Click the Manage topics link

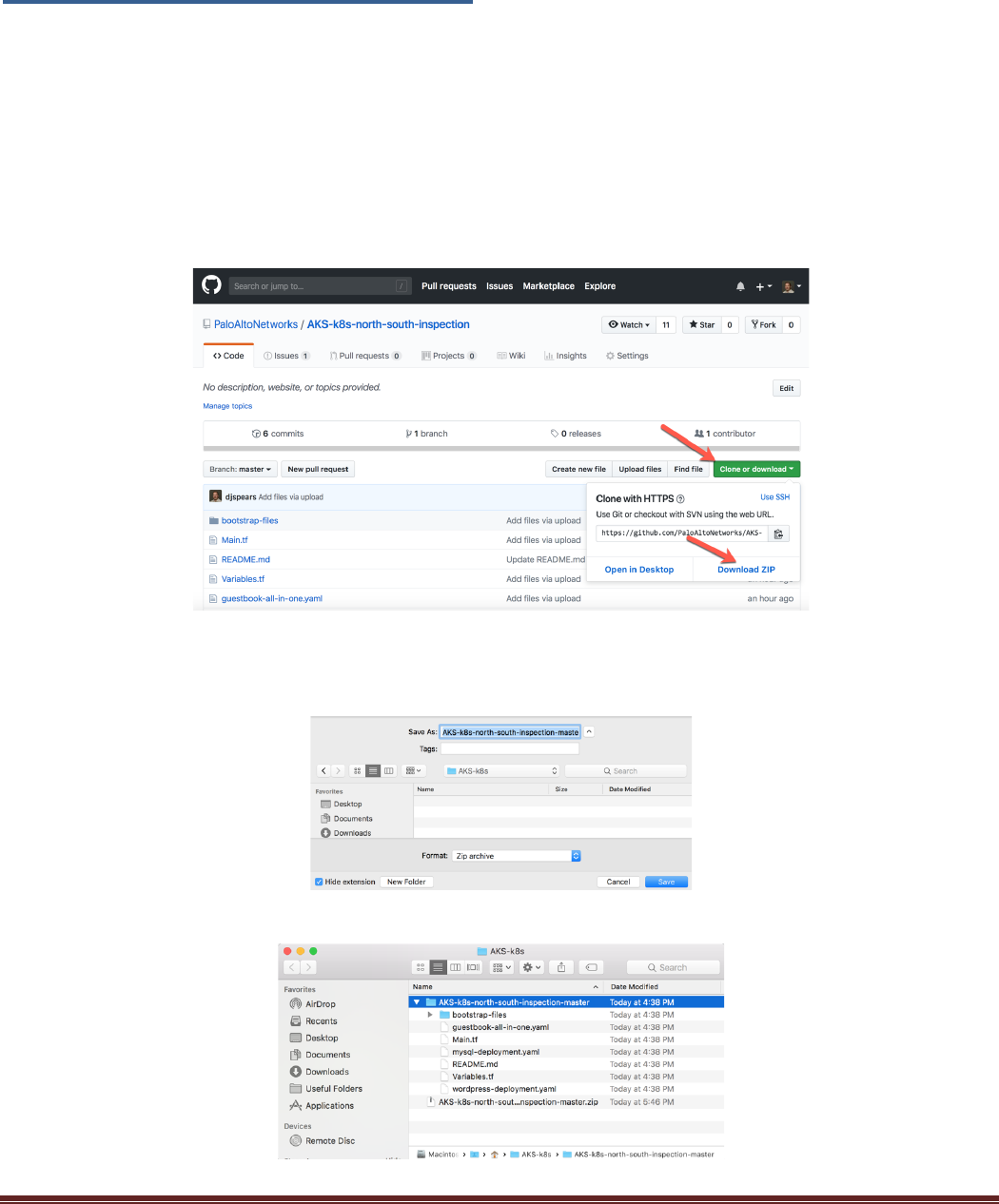point(227,406)
